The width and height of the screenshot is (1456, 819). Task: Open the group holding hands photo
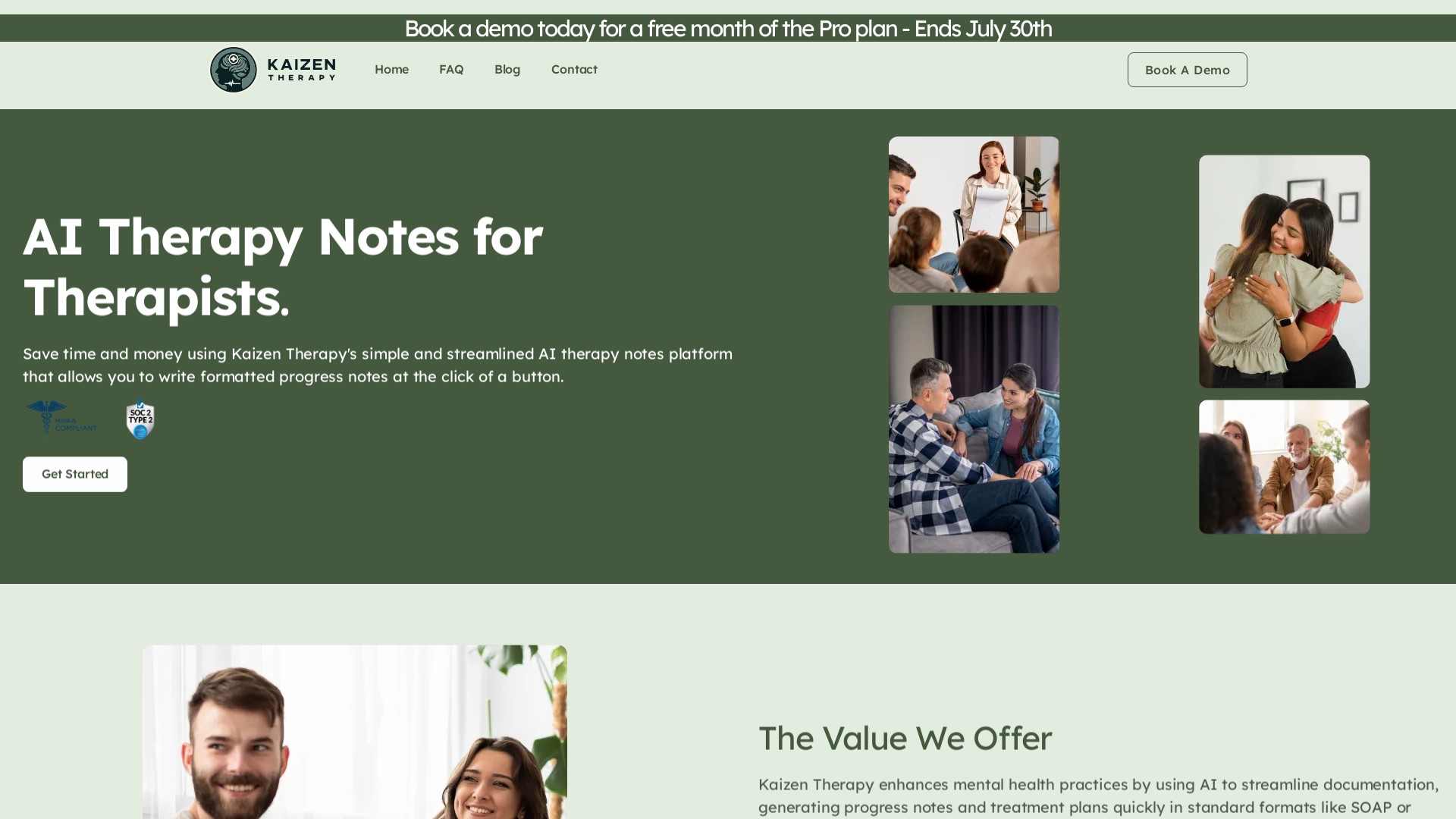(1284, 467)
